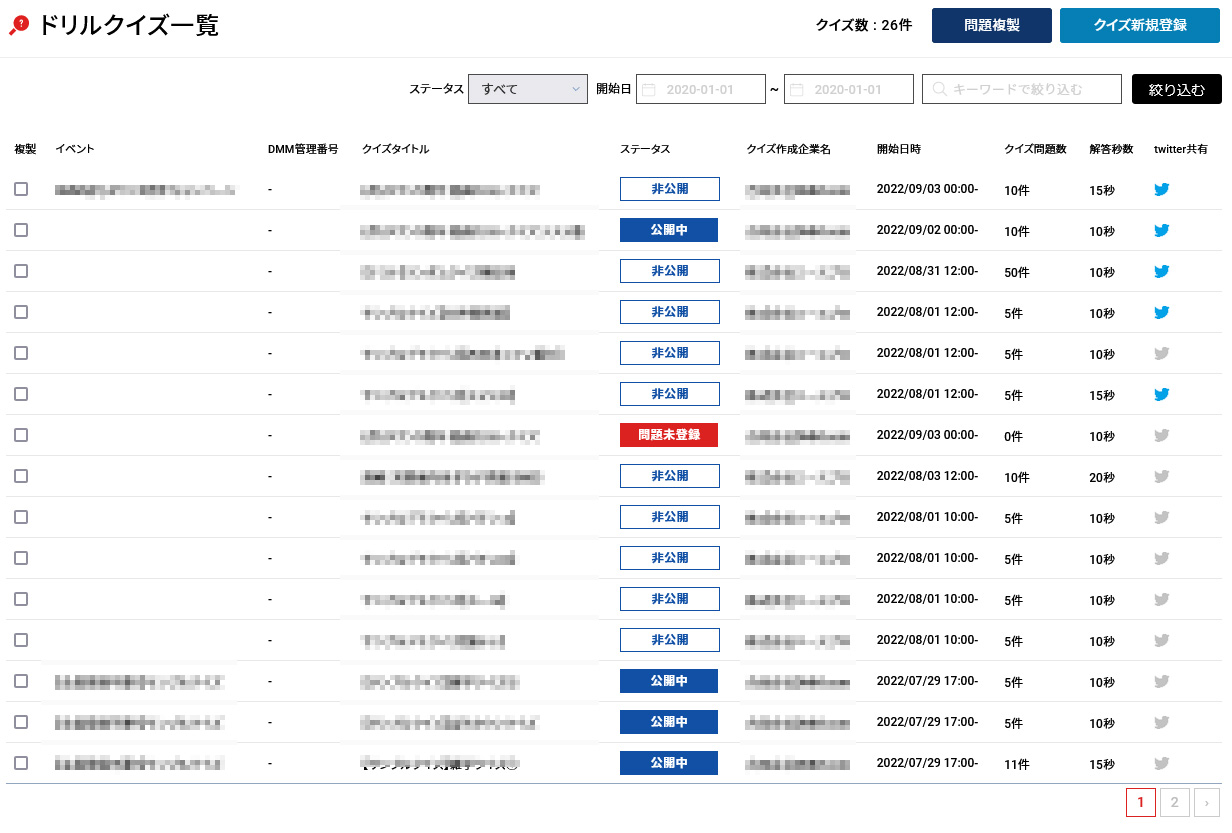The image size is (1232, 833).
Task: Click the 問題複製 button
Action: coord(991,26)
